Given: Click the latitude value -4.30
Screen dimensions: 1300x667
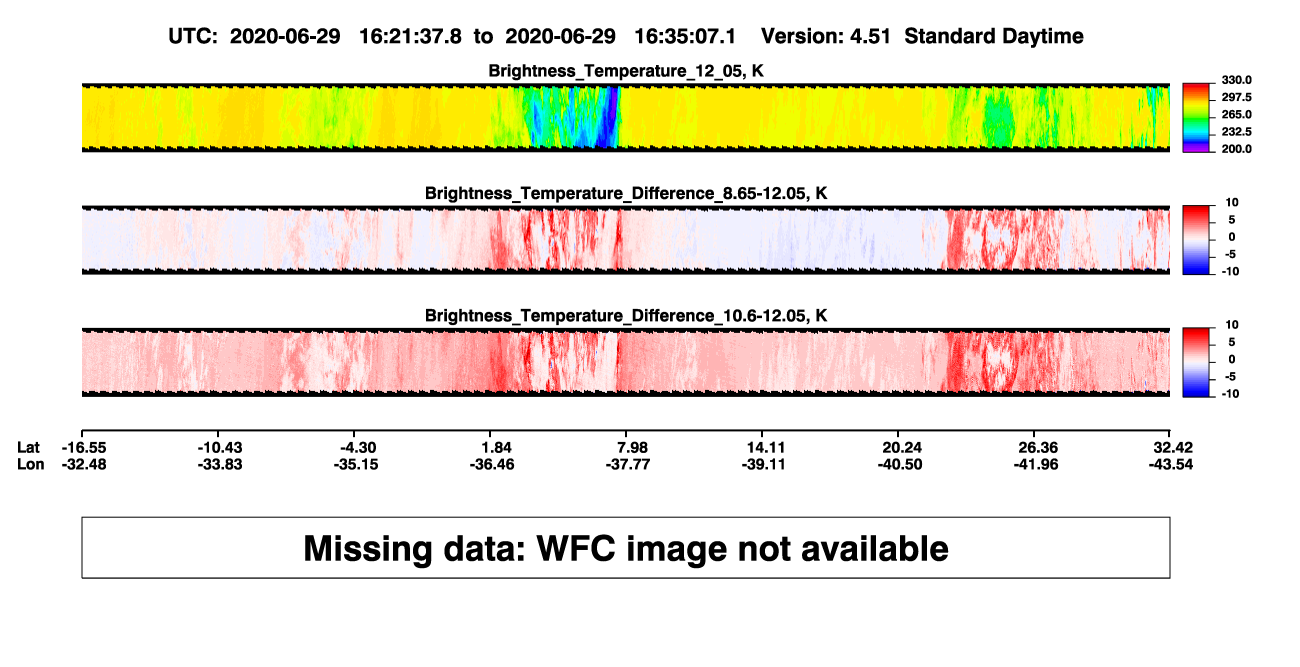Looking at the screenshot, I should [358, 447].
